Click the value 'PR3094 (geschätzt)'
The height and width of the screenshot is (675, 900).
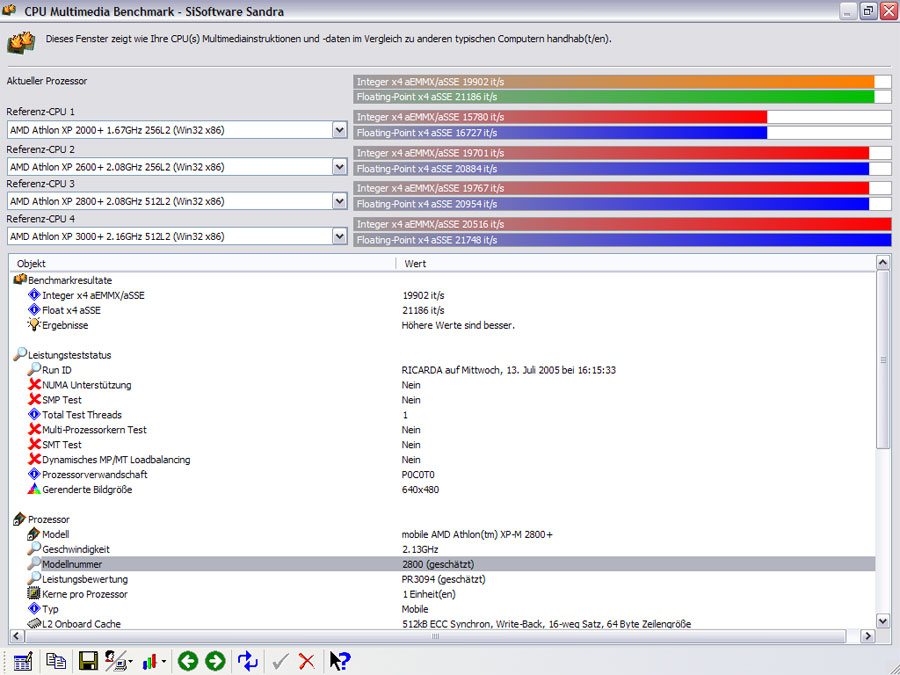pyautogui.click(x=443, y=579)
